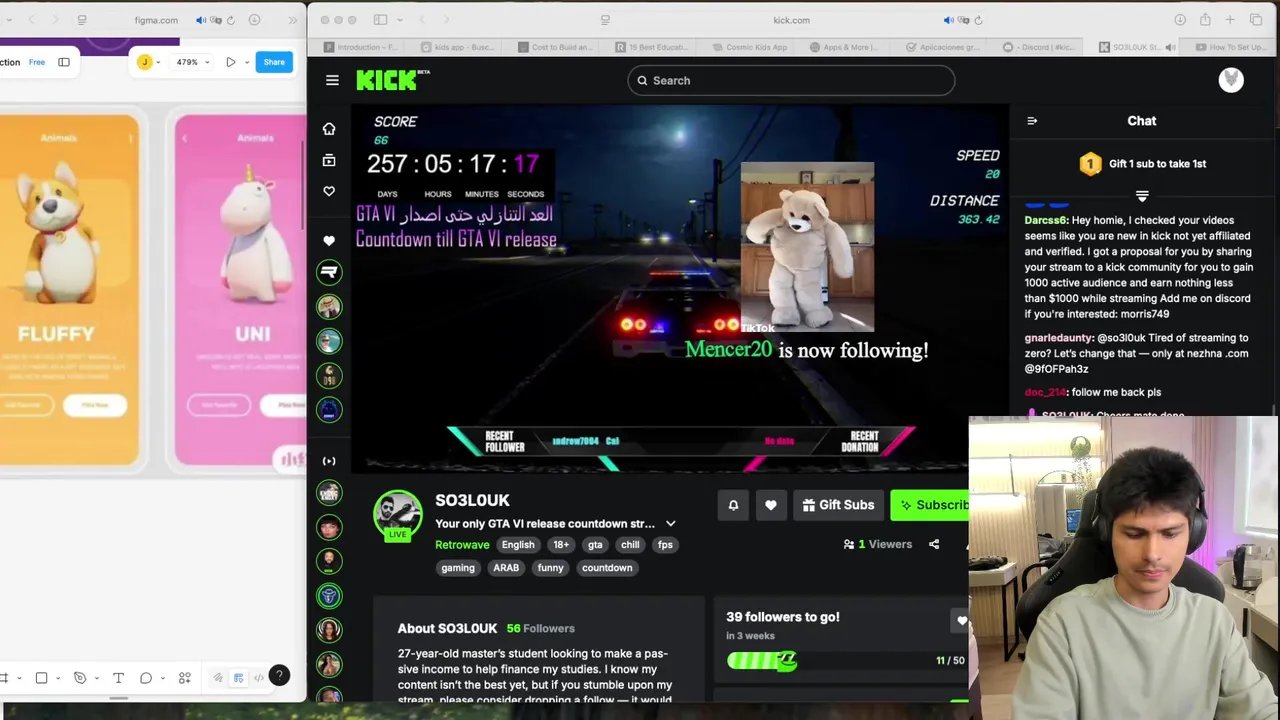1280x720 pixels.
Task: Switch to Dev Mode in Figma toolbar
Action: pyautogui.click(x=259, y=678)
